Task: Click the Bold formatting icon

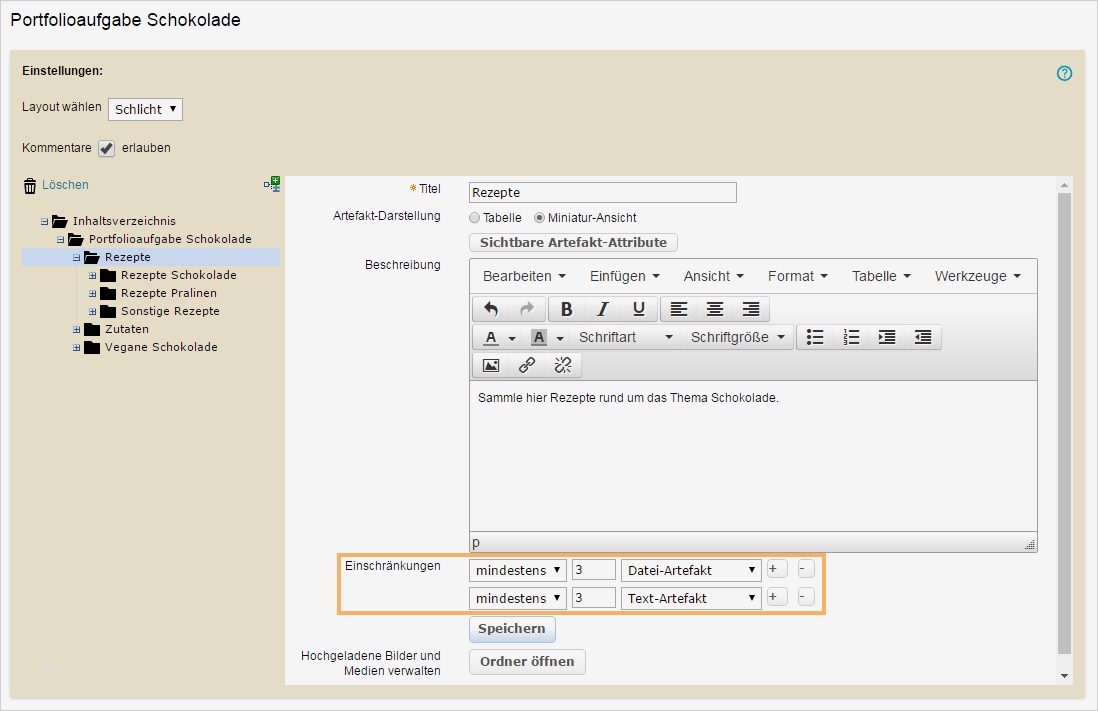Action: point(566,309)
